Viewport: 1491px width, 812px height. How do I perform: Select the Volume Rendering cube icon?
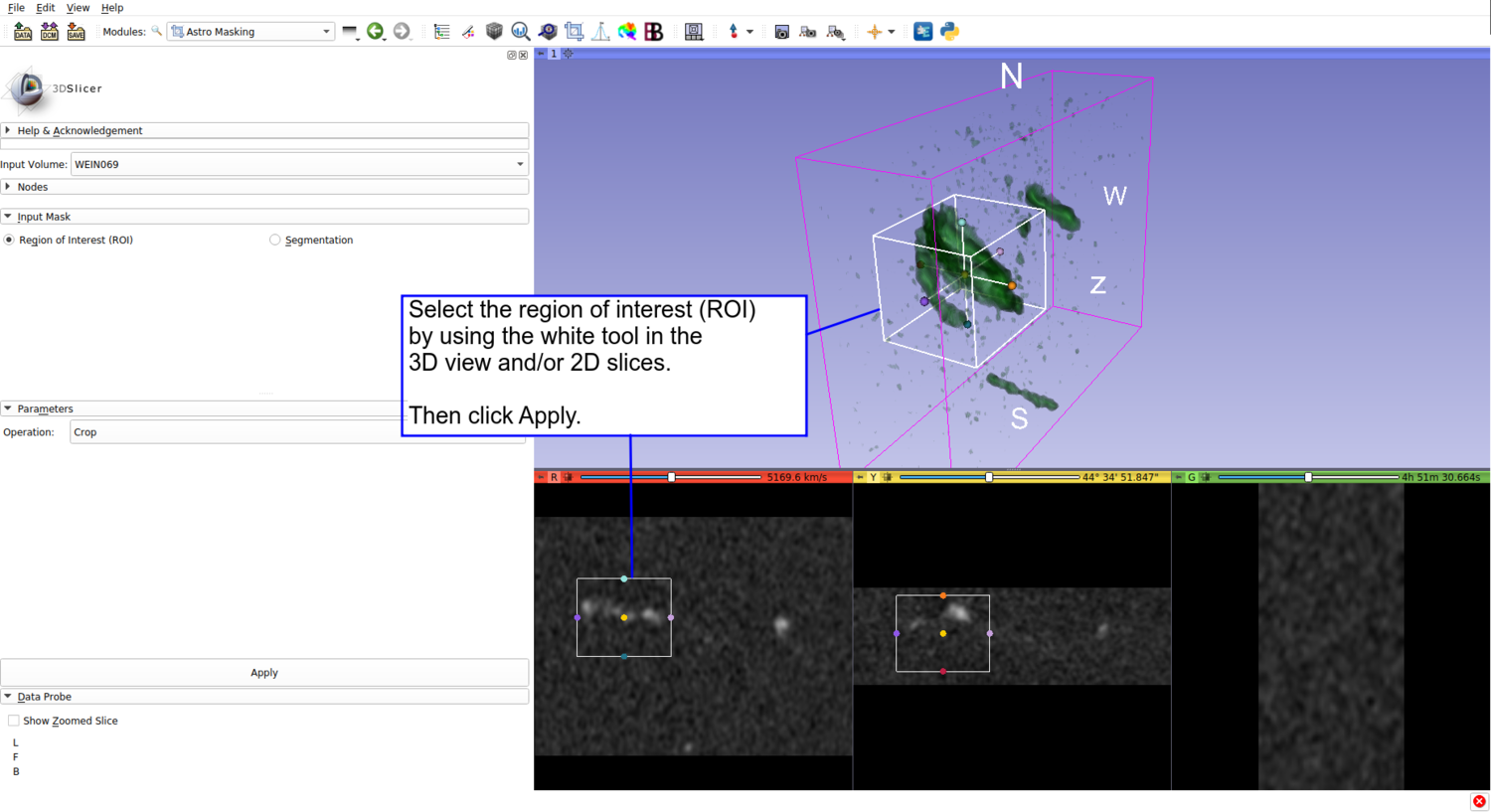click(494, 31)
